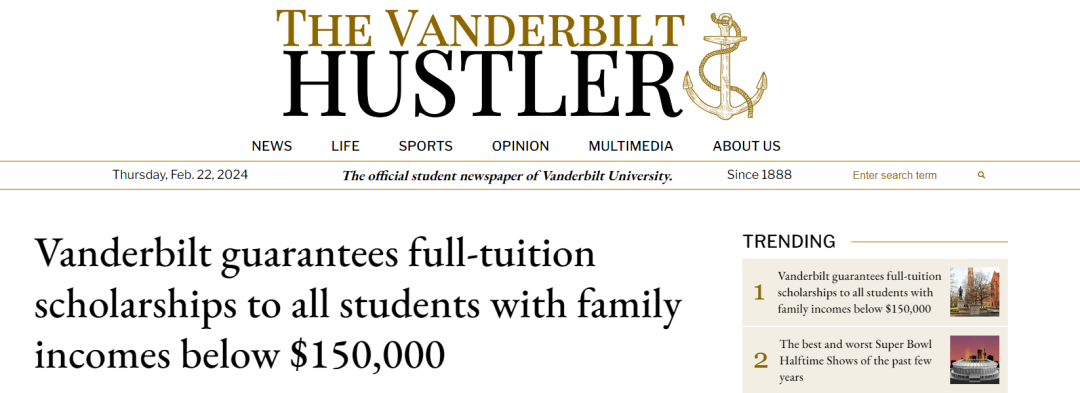
Task: Focus the 'Enter search term' field
Action: 908,176
